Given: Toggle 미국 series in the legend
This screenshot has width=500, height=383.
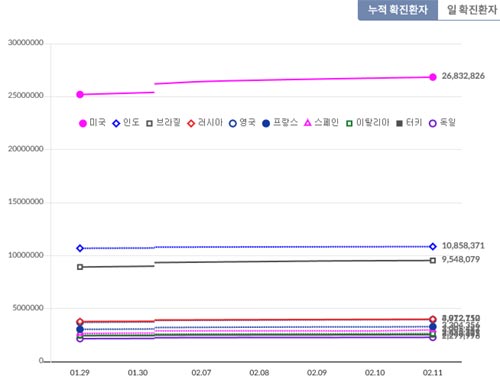Looking at the screenshot, I should (x=92, y=123).
